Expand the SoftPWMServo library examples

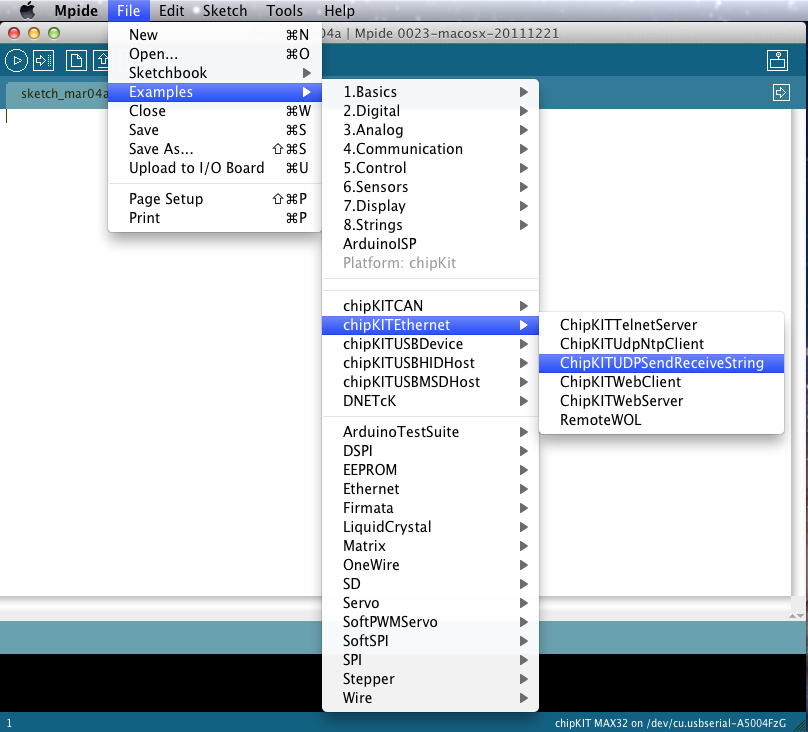[430, 622]
